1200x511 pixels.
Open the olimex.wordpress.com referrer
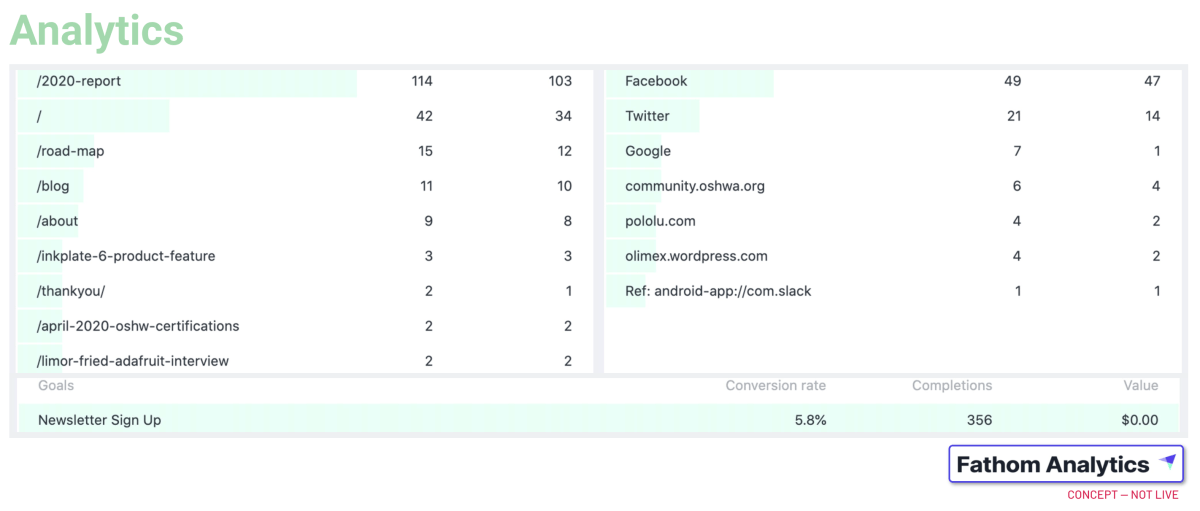click(x=893, y=256)
